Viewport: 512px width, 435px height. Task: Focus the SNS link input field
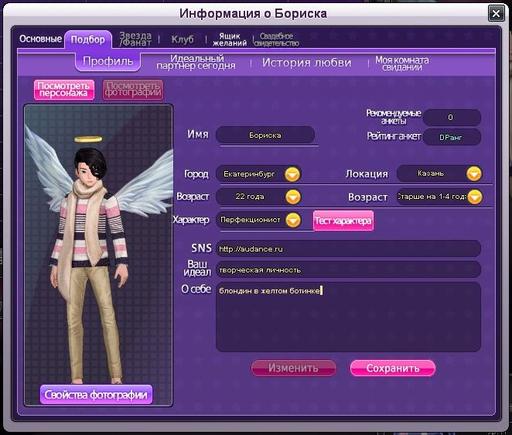[x=348, y=249]
